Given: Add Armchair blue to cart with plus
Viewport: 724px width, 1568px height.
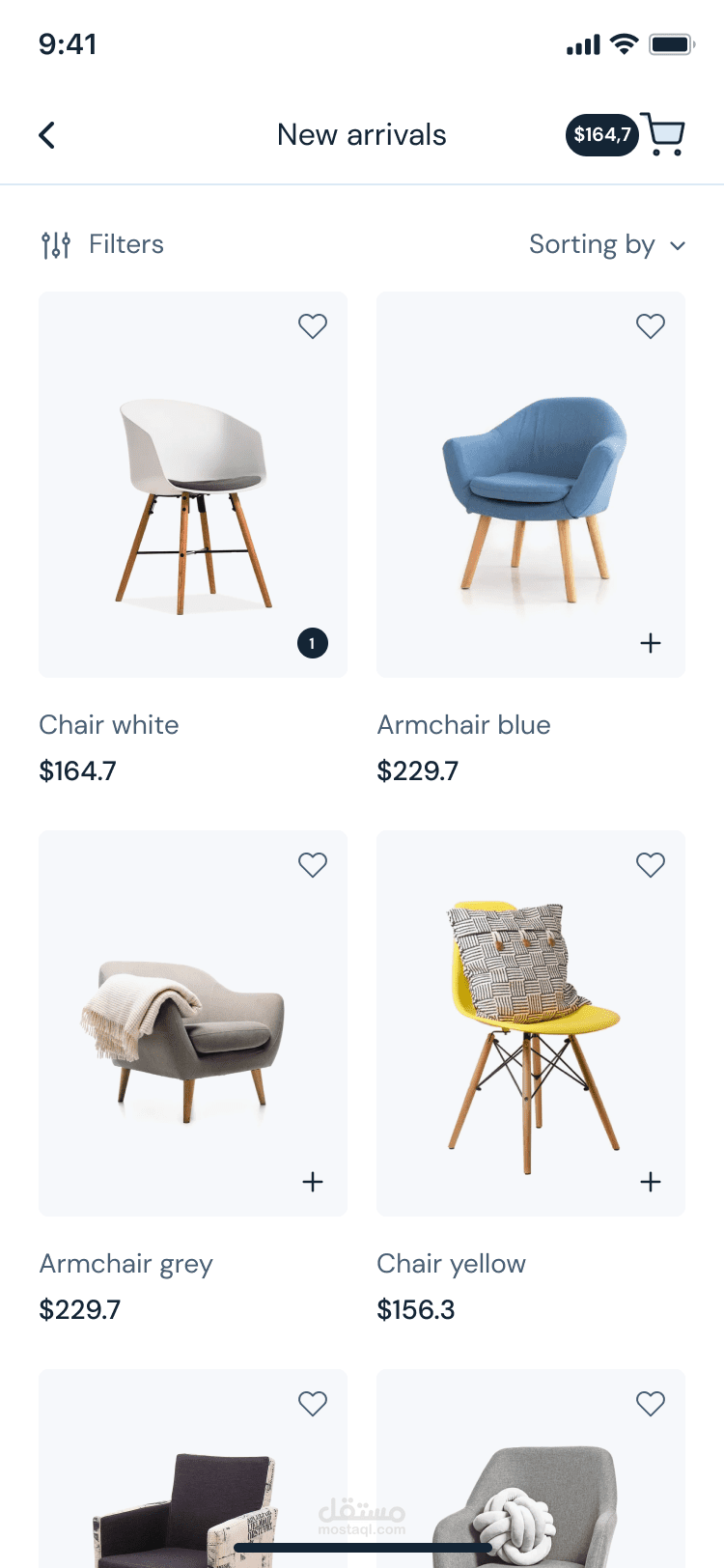Looking at the screenshot, I should pos(651,643).
